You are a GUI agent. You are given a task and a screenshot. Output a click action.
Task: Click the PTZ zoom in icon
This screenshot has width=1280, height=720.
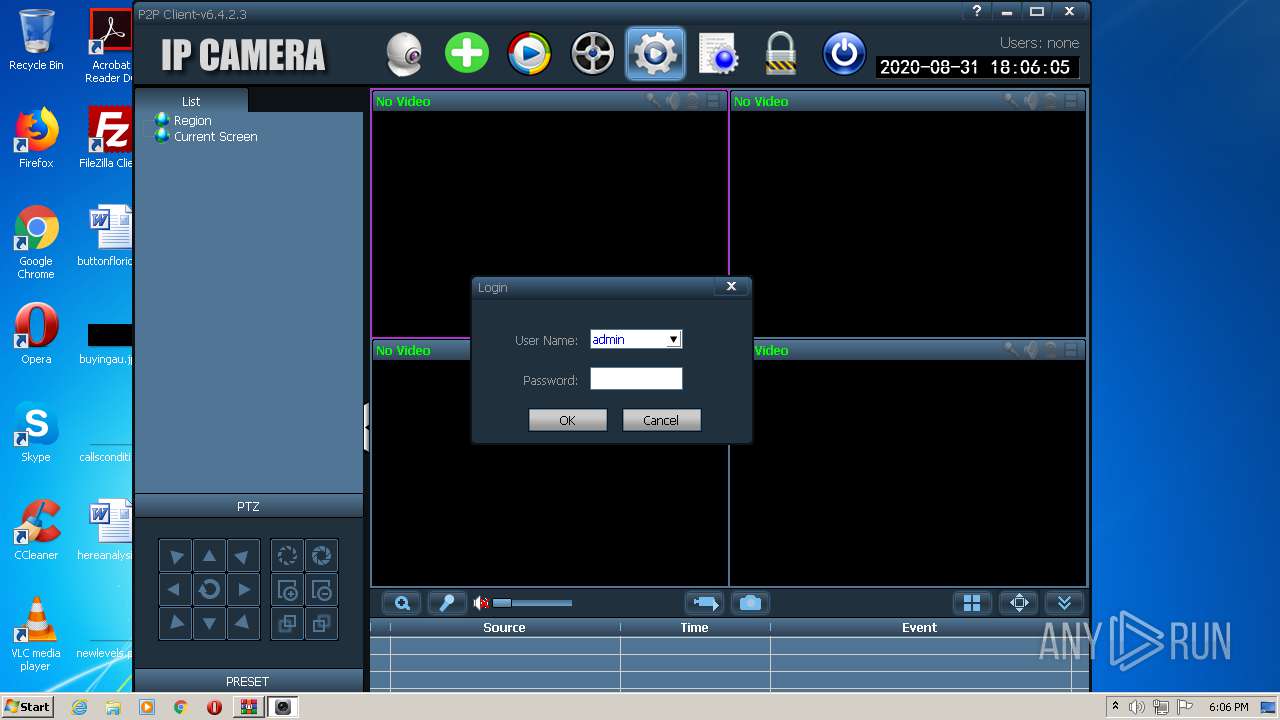coord(287,590)
